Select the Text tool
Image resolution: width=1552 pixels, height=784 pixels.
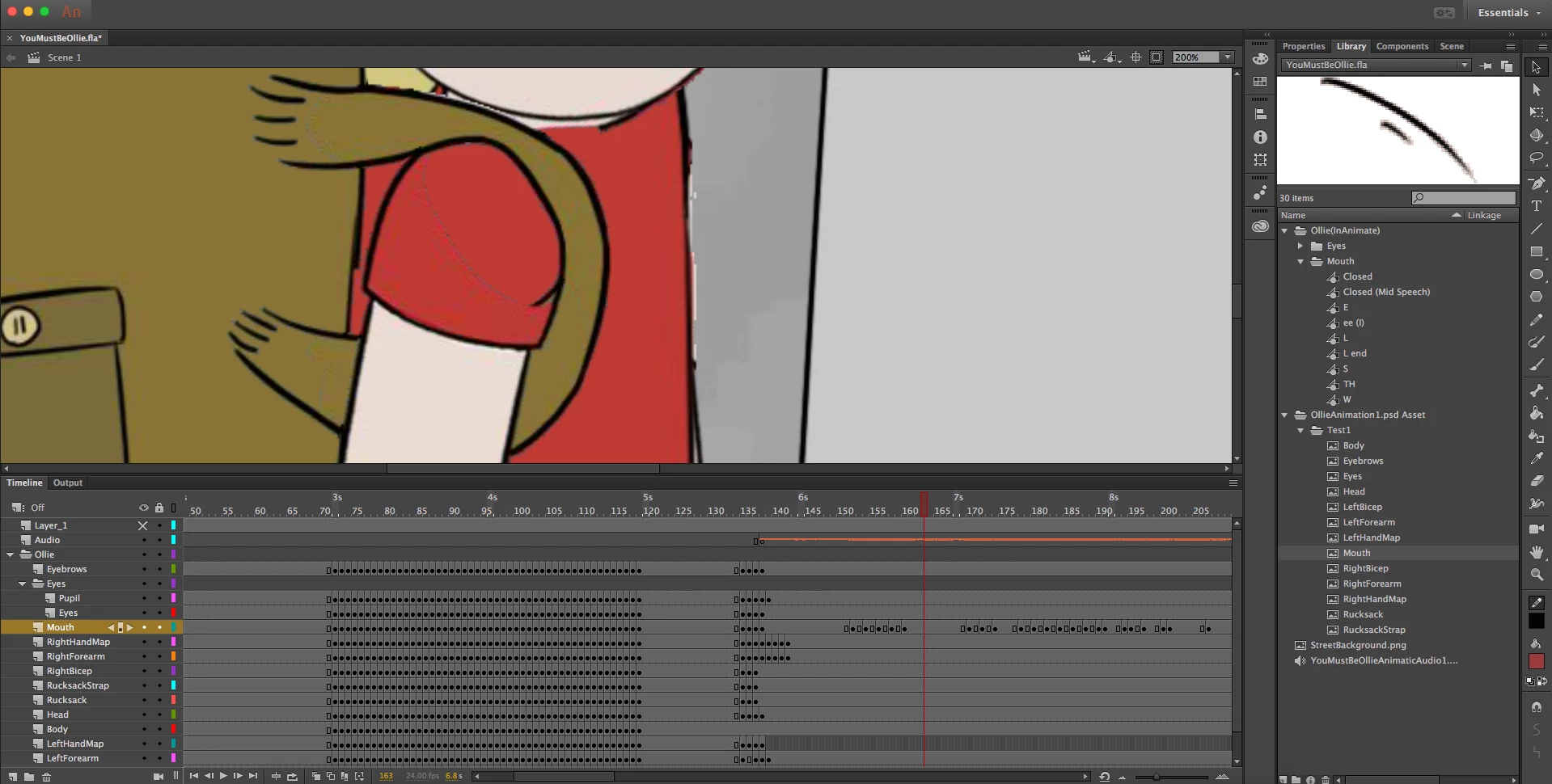coord(1537,206)
